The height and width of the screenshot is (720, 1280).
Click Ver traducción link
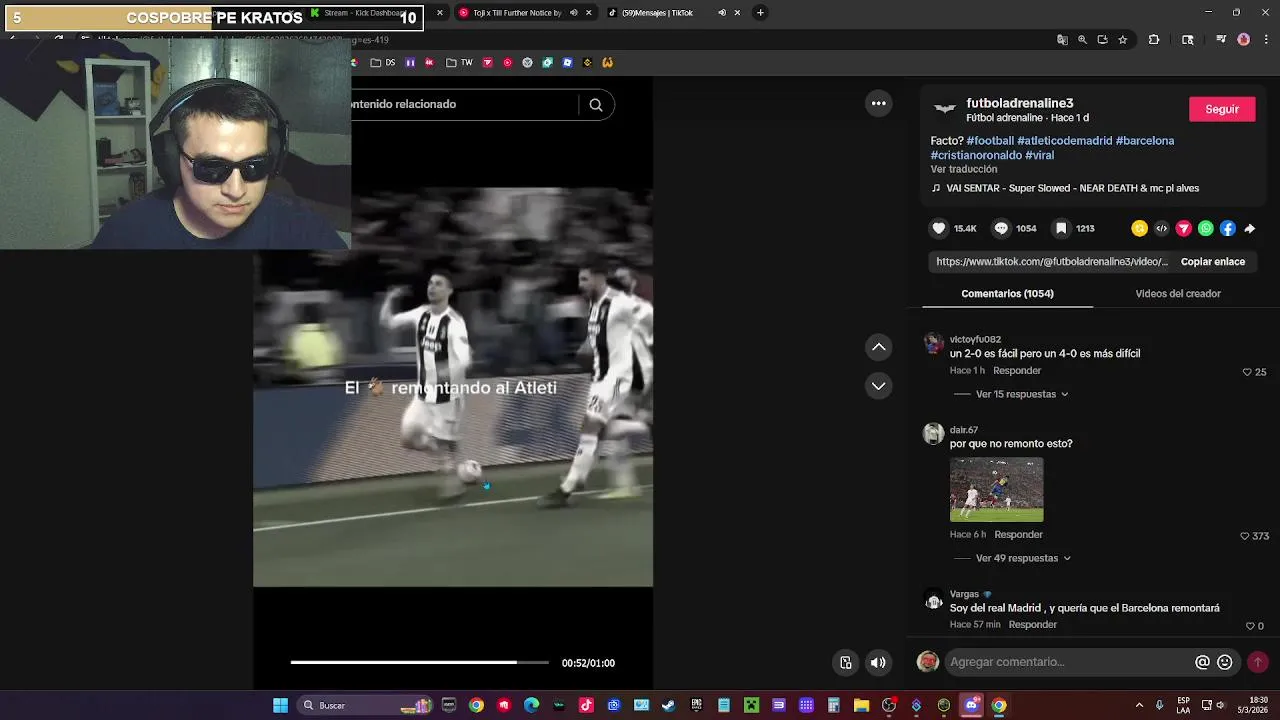click(x=963, y=169)
